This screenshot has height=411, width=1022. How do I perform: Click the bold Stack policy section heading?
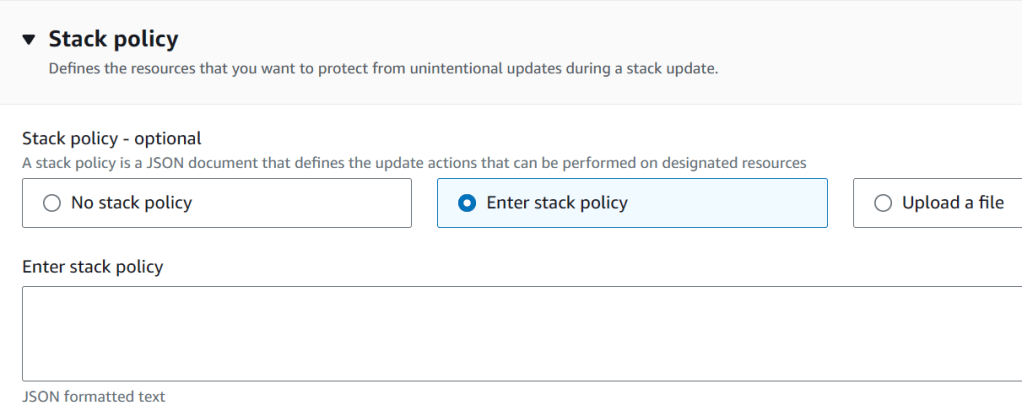(113, 40)
